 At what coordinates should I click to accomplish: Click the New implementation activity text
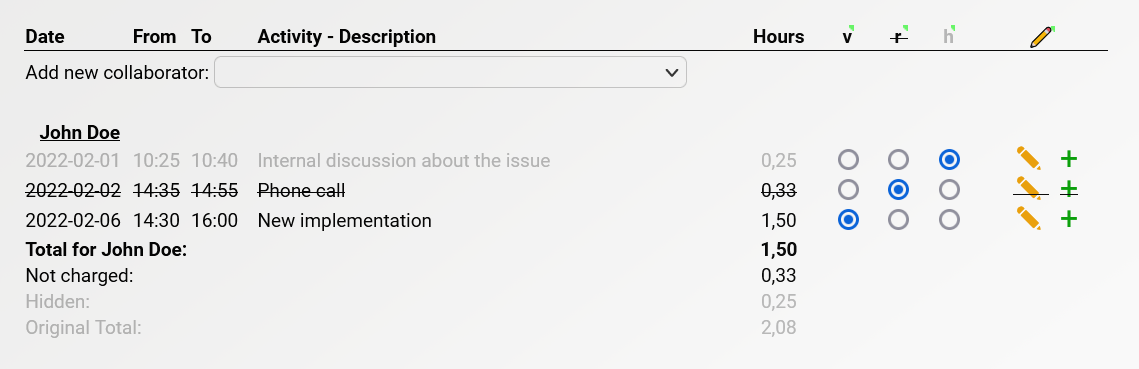344,220
